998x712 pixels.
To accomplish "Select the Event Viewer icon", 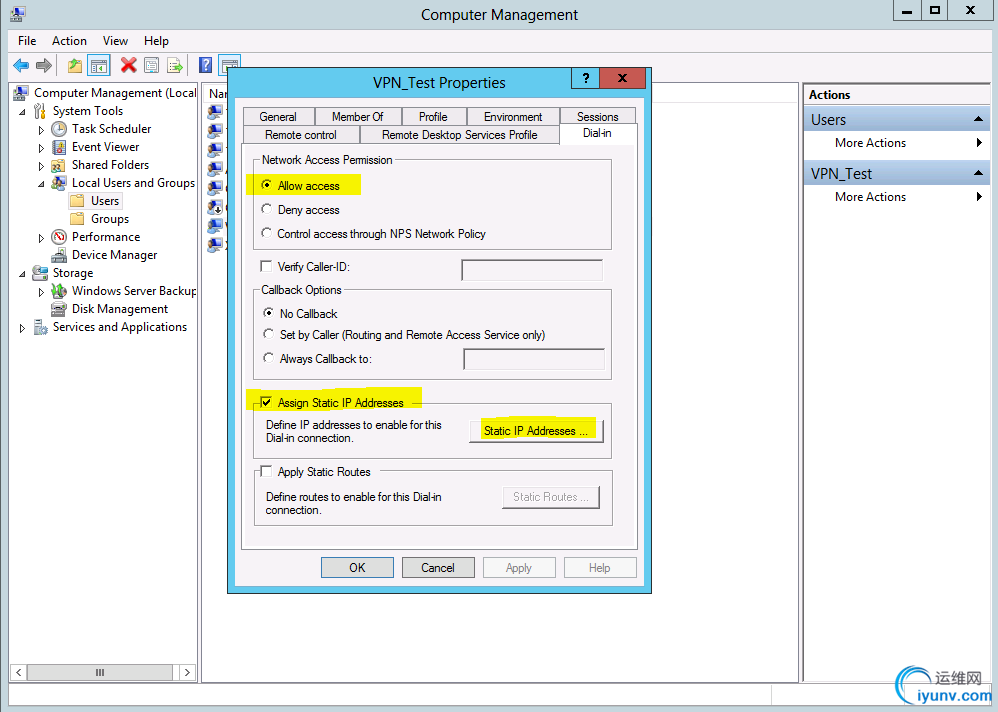I will coord(59,147).
